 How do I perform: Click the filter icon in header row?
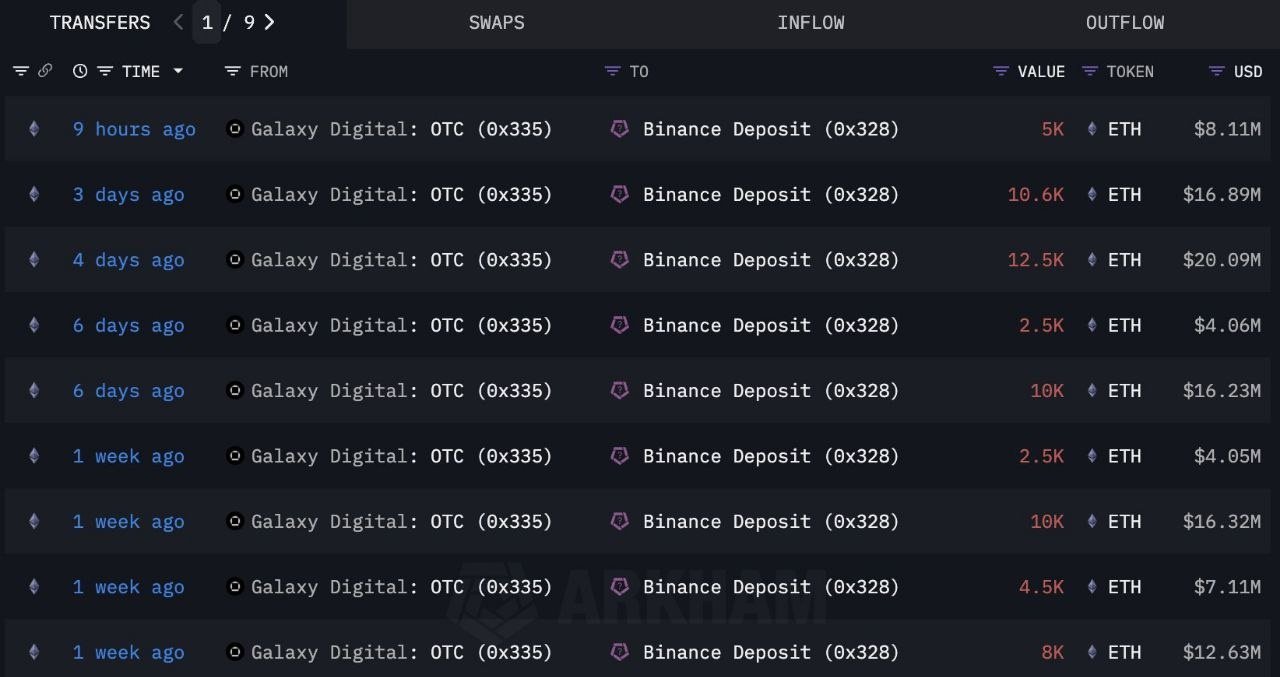point(21,71)
